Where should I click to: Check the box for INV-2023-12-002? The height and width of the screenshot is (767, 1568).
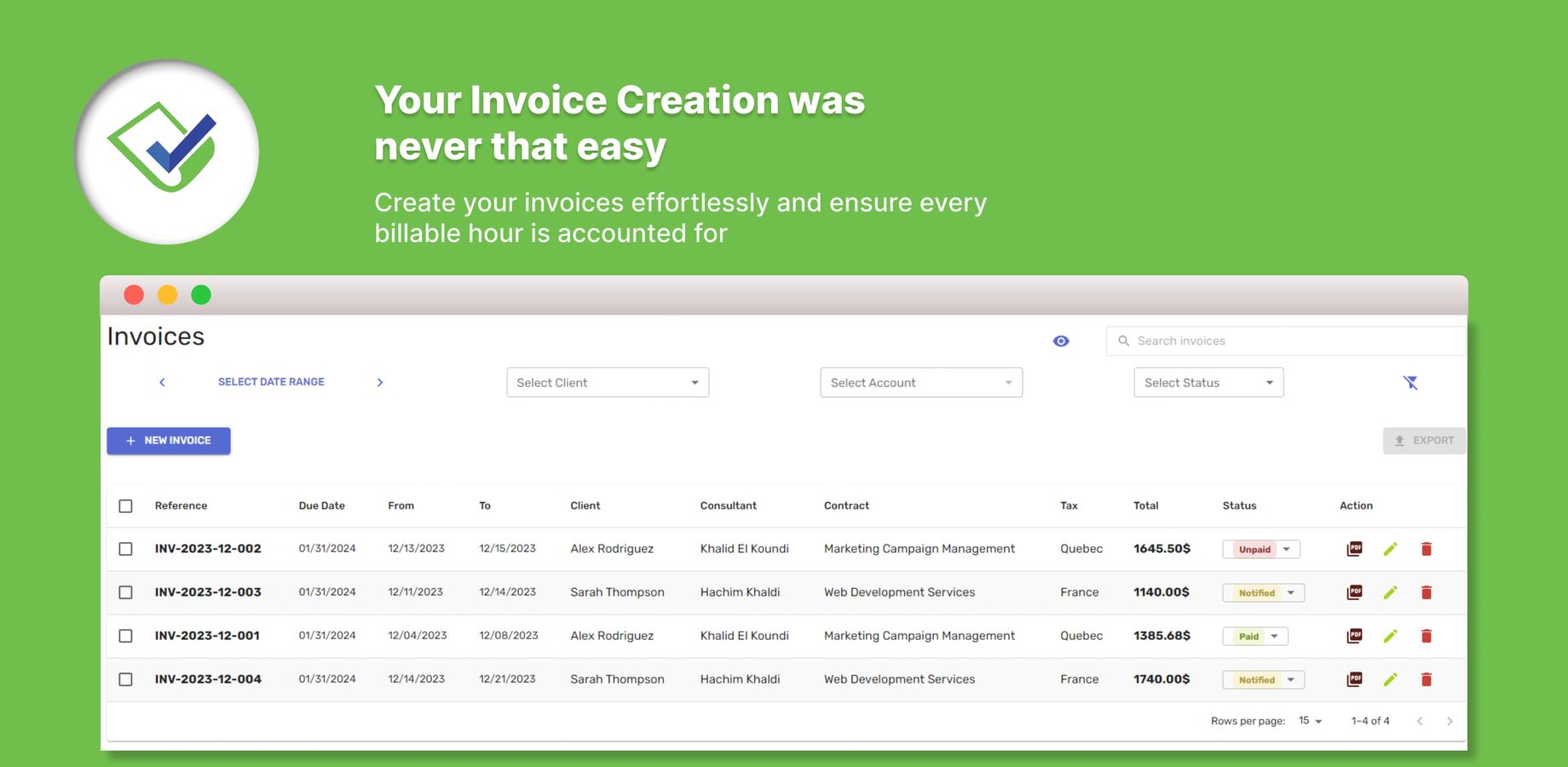(x=125, y=549)
